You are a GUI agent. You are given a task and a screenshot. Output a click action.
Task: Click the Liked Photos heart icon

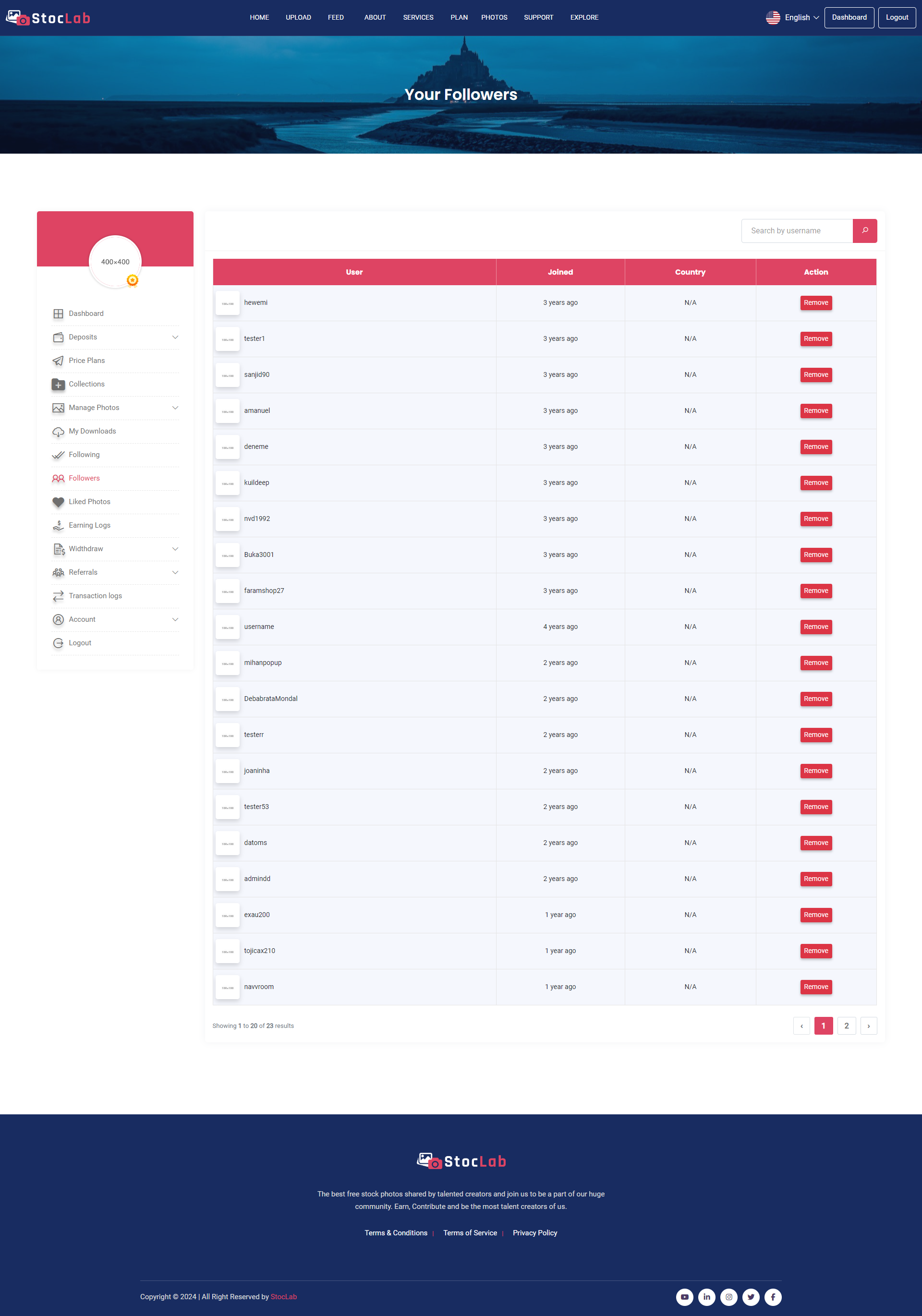(58, 502)
